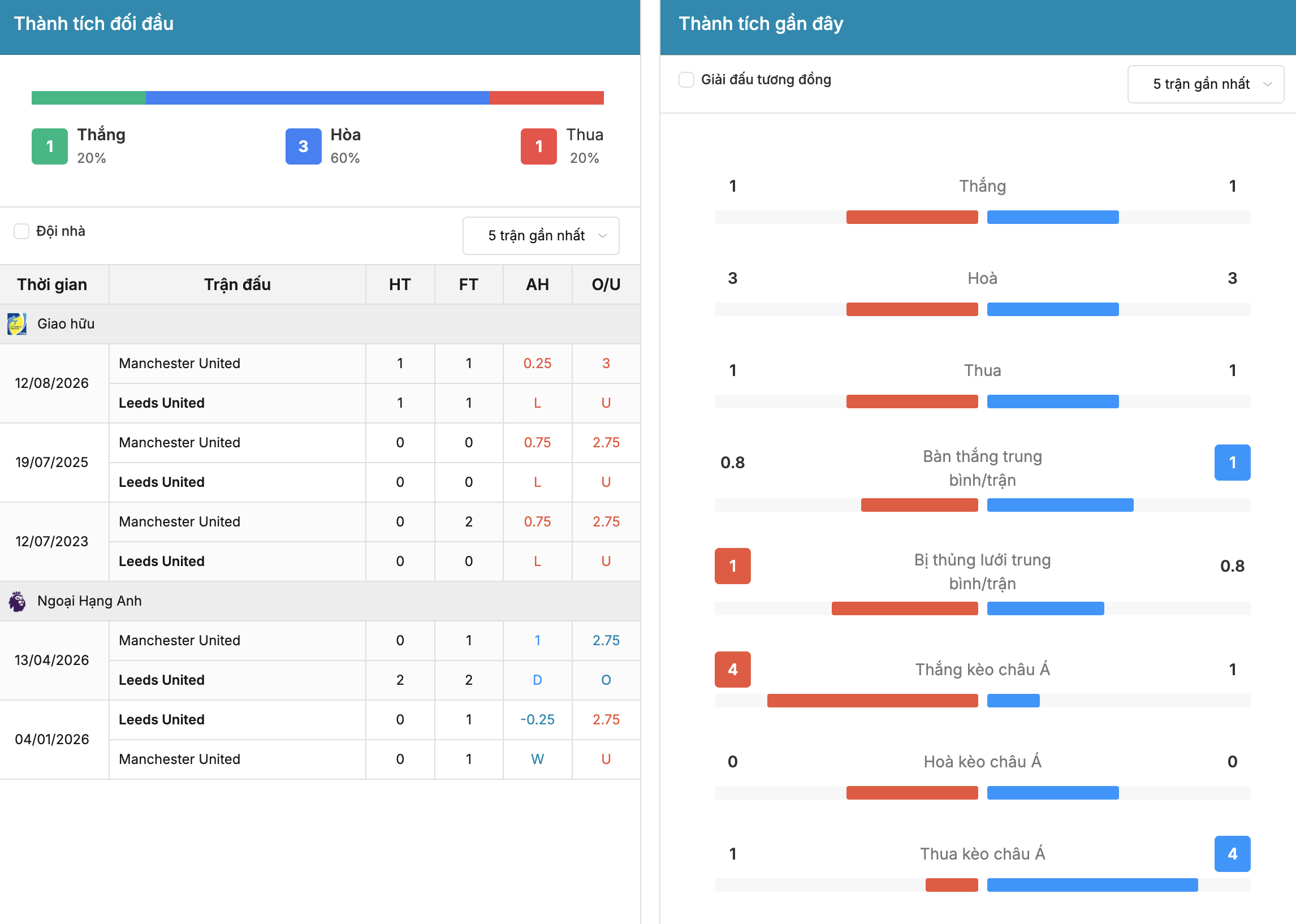This screenshot has height=924, width=1296.
Task: Open head-to-head 5 trận gần nhất dropdown
Action: [541, 236]
